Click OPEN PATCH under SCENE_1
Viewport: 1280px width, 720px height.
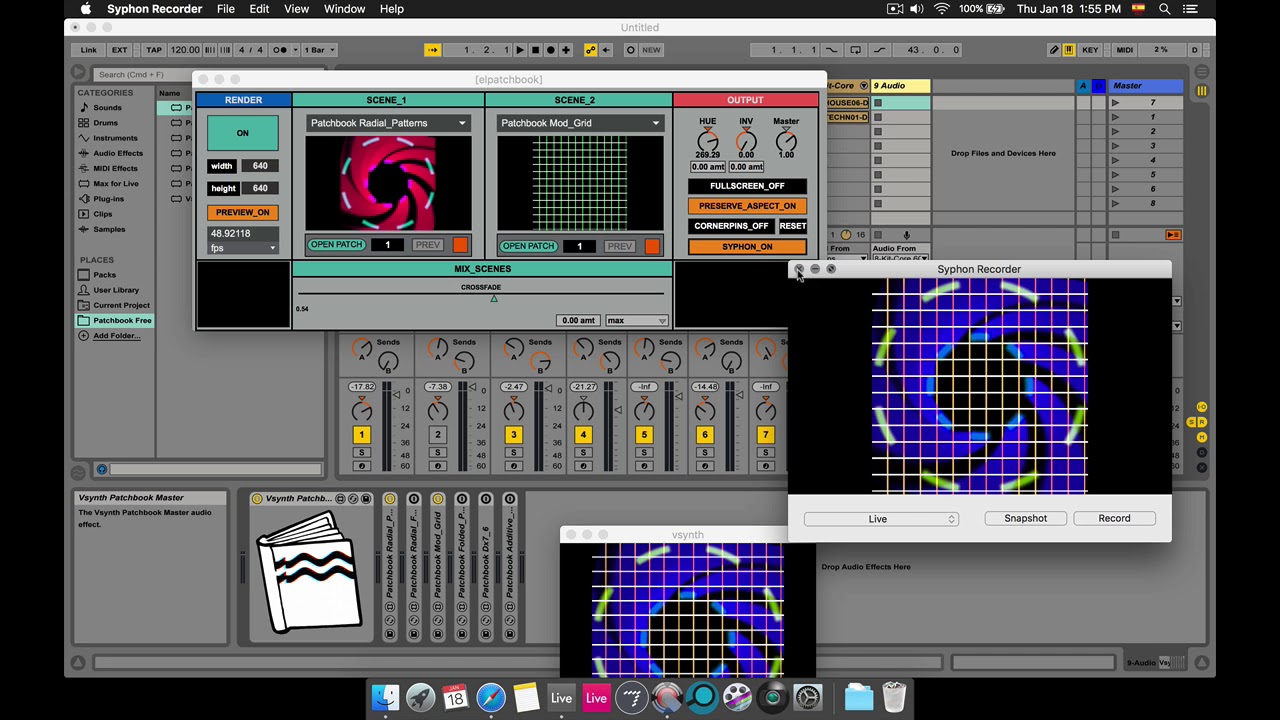coord(336,245)
